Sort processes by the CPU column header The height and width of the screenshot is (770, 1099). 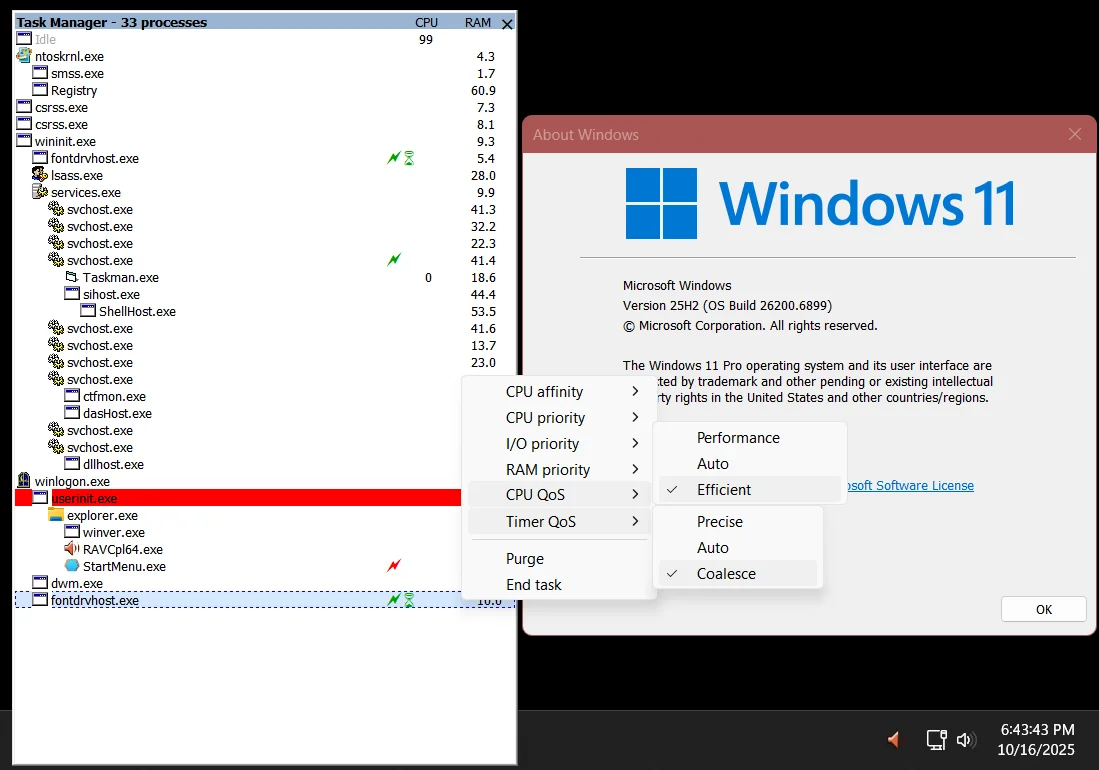[x=426, y=22]
